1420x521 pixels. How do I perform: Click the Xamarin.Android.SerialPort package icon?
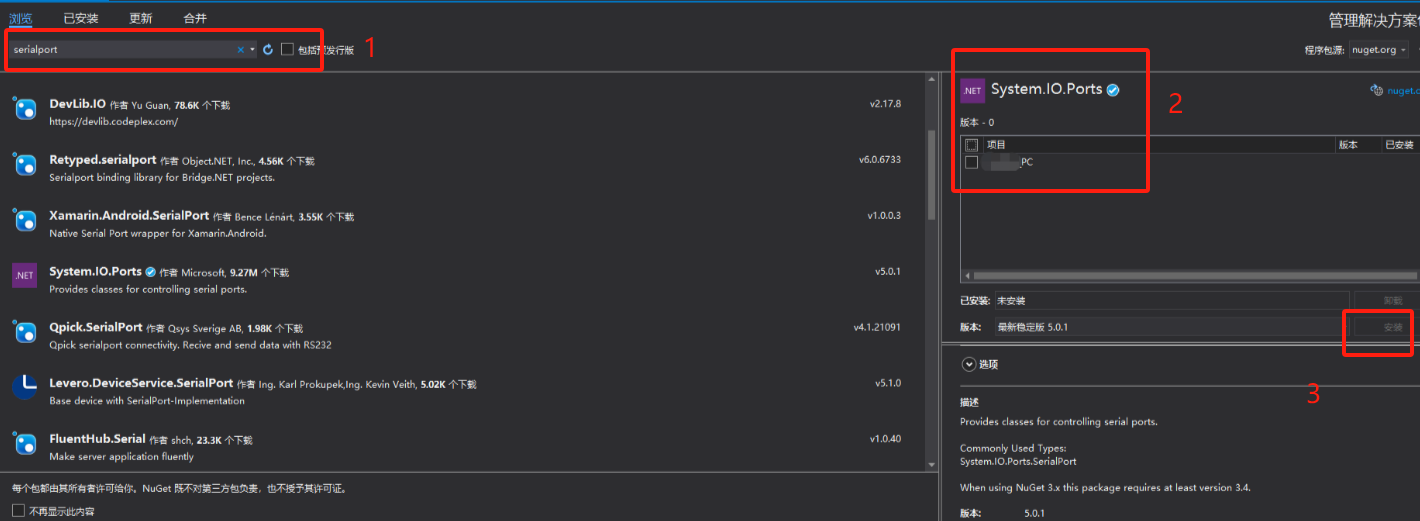point(24,220)
